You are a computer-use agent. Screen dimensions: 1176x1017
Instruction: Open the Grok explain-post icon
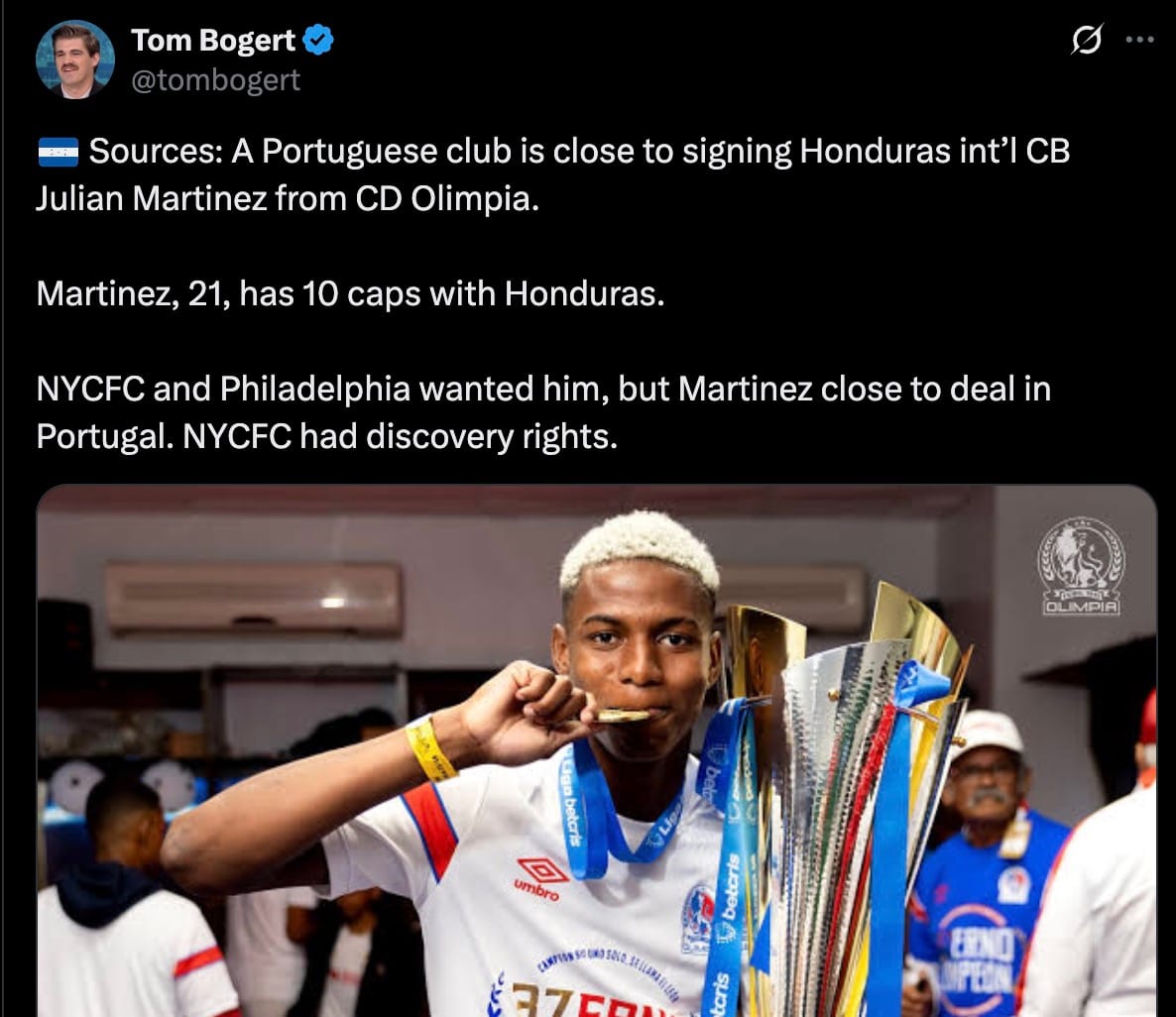coord(1086,39)
